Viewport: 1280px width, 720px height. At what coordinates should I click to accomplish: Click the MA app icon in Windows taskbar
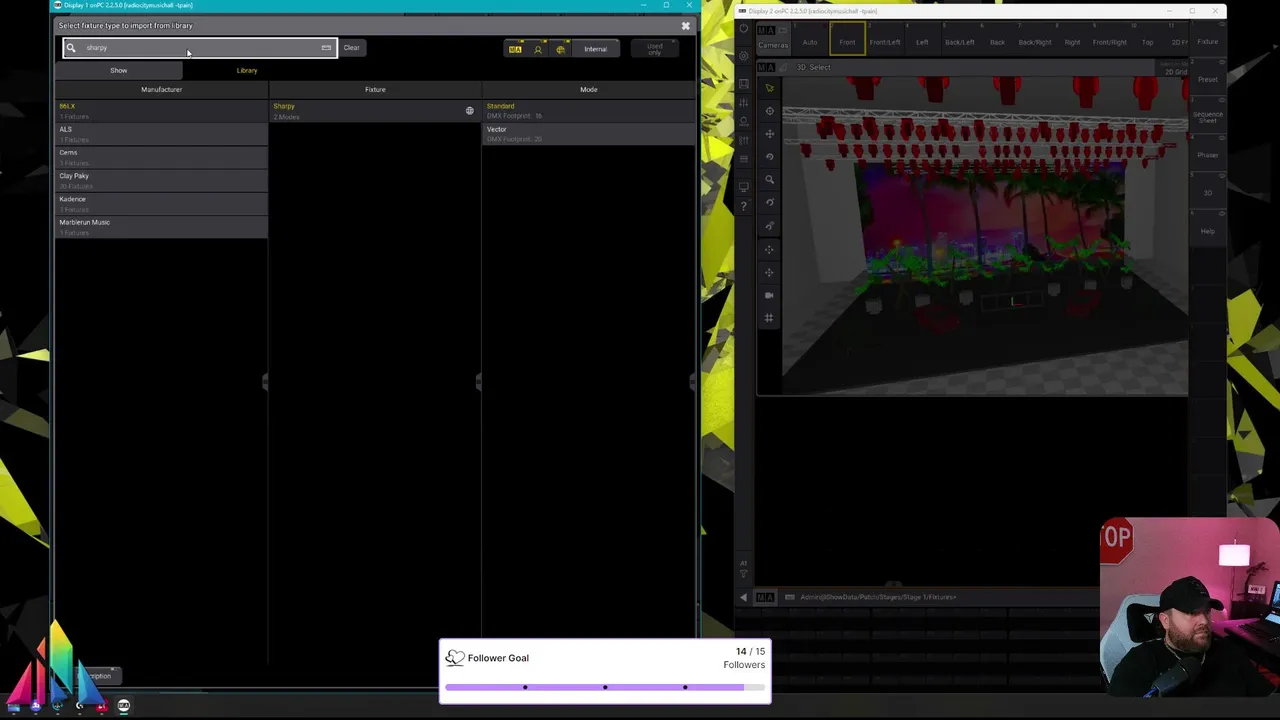pyautogui.click(x=124, y=706)
